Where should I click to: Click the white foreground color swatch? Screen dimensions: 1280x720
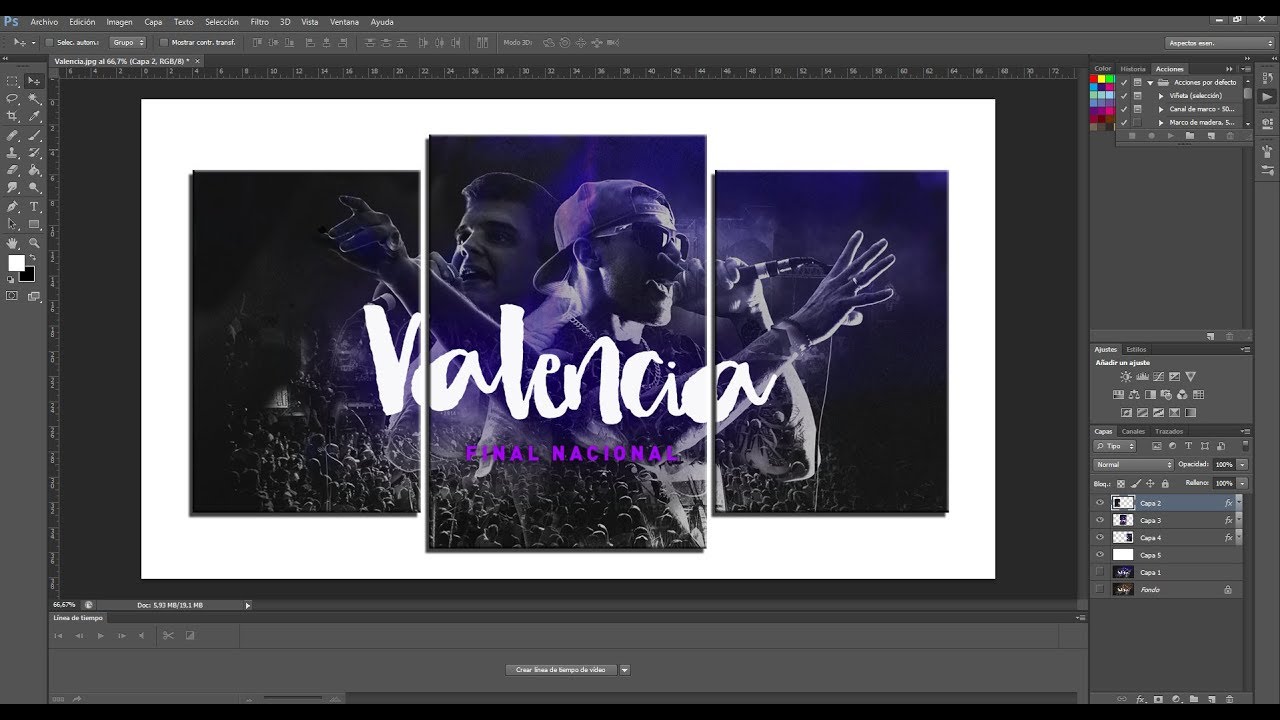(x=16, y=262)
